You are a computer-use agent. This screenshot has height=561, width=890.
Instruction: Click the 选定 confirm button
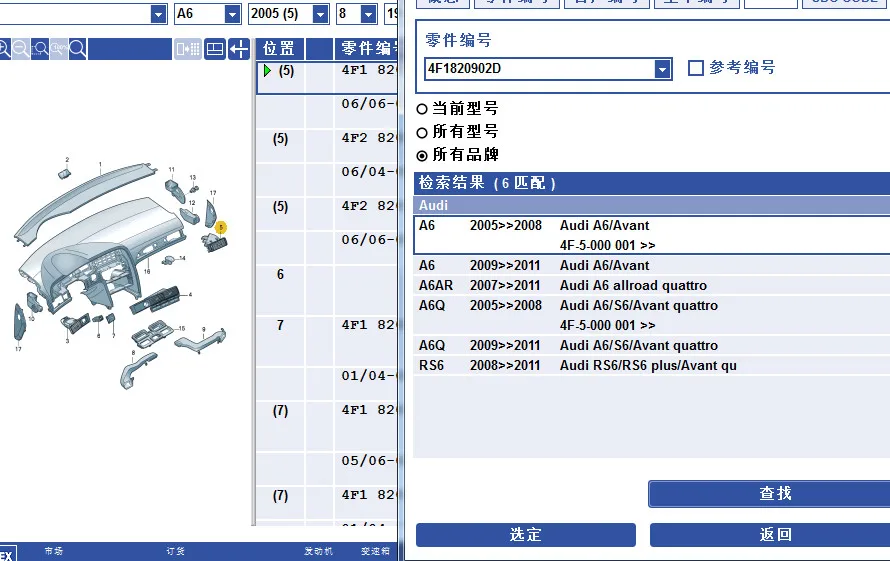[526, 535]
